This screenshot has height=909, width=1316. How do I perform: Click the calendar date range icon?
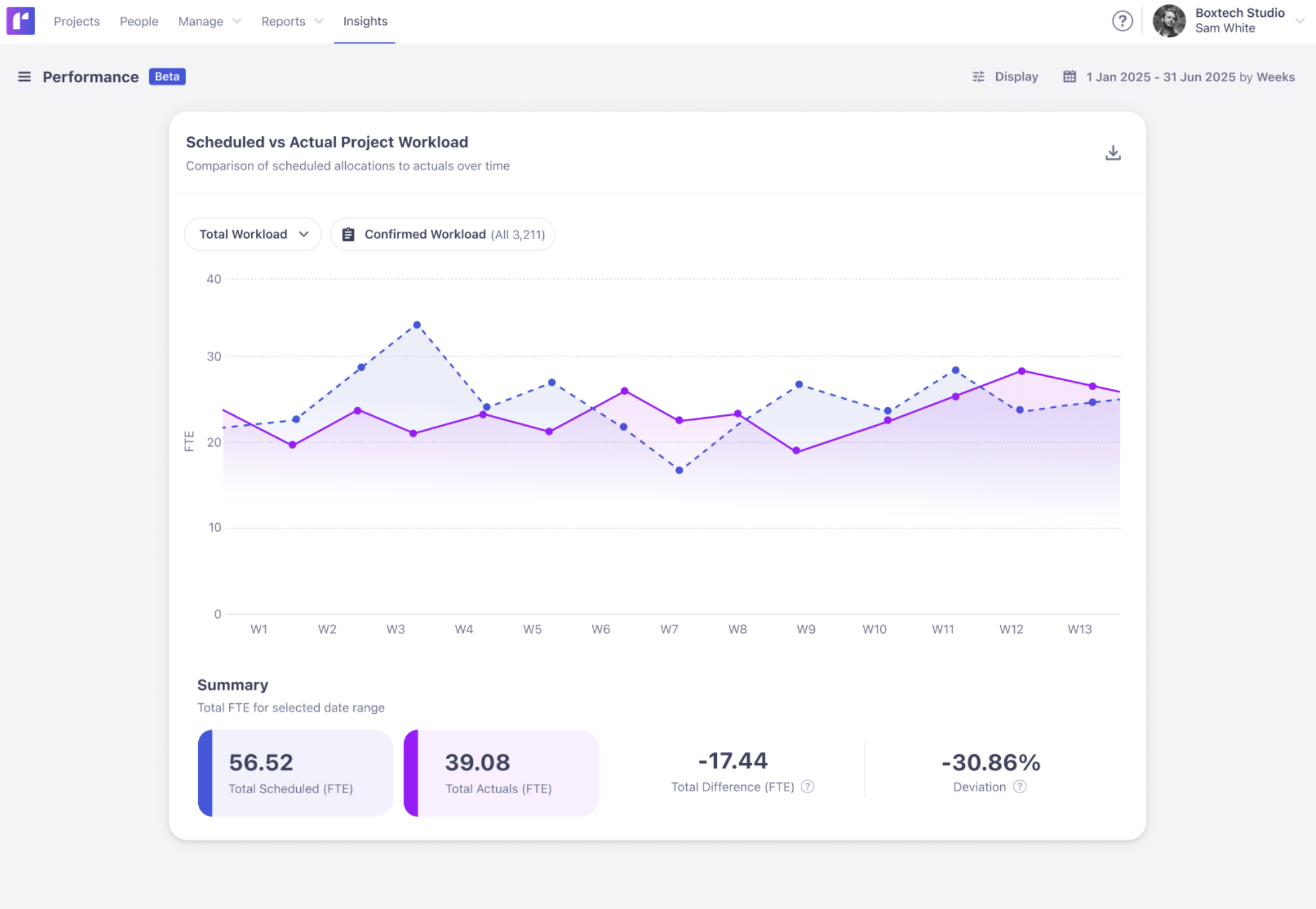[x=1069, y=77]
